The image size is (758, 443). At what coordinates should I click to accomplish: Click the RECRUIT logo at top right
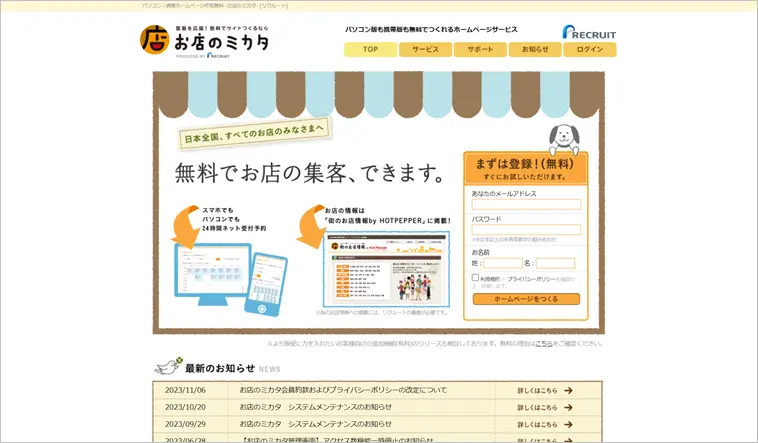click(589, 32)
